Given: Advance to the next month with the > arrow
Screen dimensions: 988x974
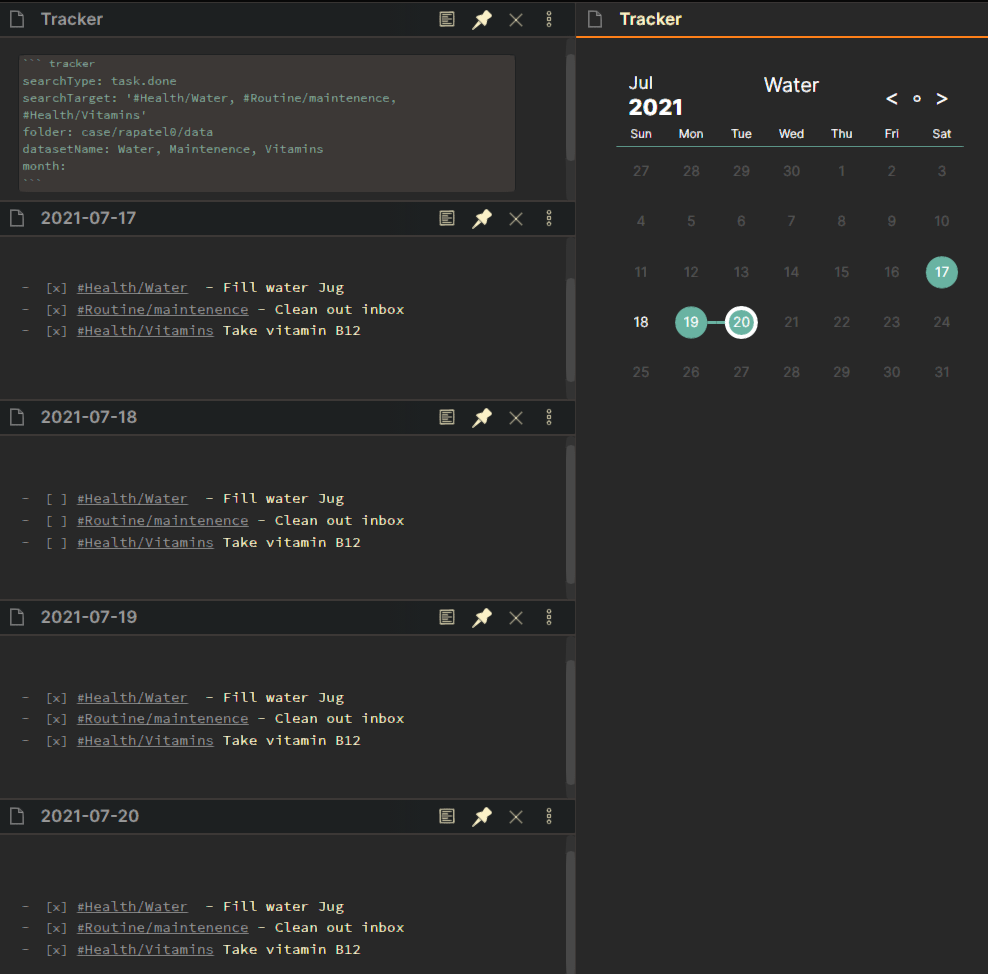Looking at the screenshot, I should pos(941,99).
